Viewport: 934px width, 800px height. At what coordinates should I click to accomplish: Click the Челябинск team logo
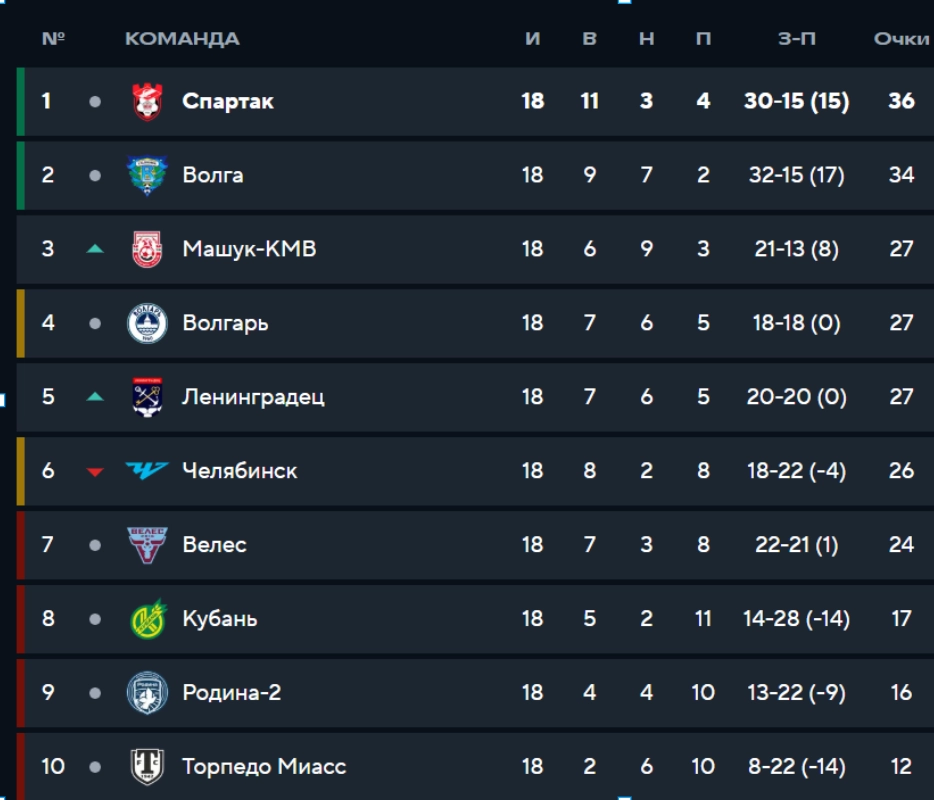[147, 470]
